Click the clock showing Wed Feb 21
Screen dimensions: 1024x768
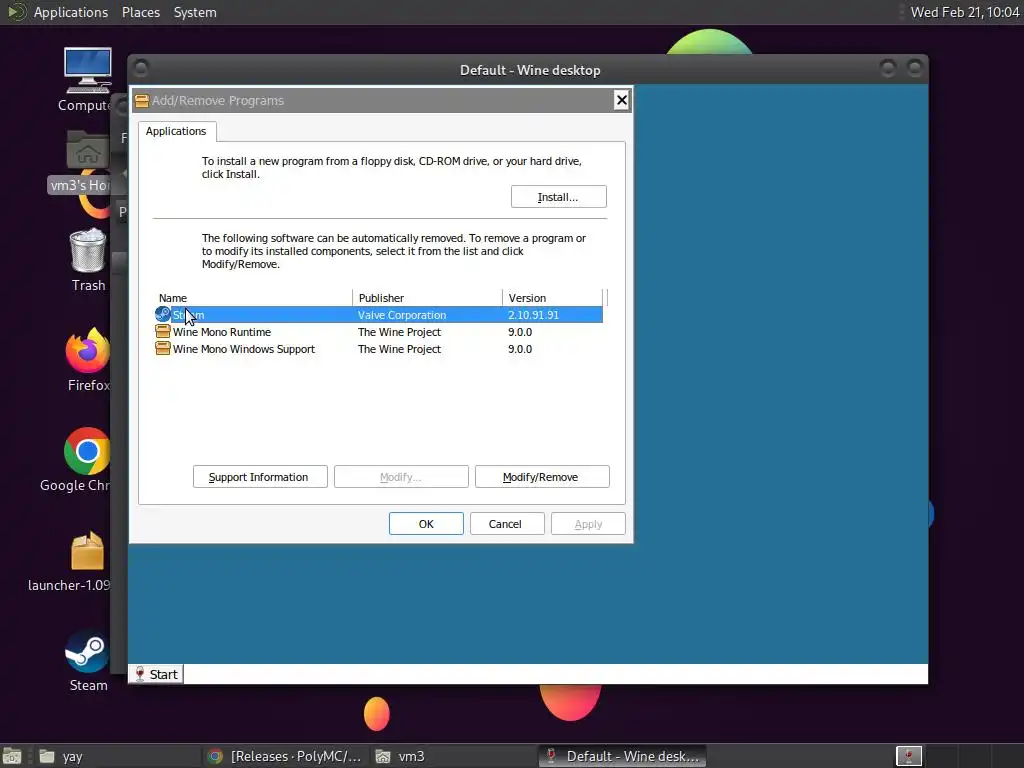coord(965,12)
